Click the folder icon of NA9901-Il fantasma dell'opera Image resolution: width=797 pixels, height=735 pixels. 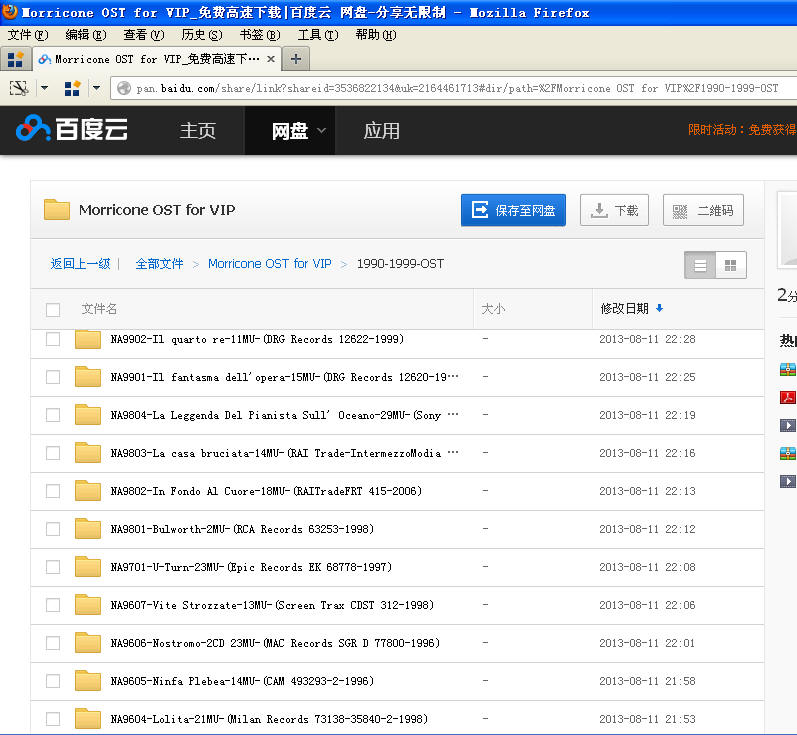click(87, 377)
